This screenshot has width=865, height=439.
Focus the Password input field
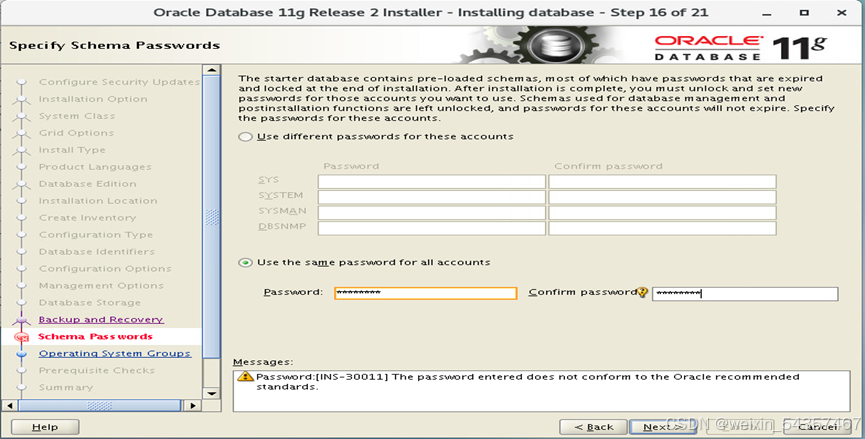[x=423, y=293]
